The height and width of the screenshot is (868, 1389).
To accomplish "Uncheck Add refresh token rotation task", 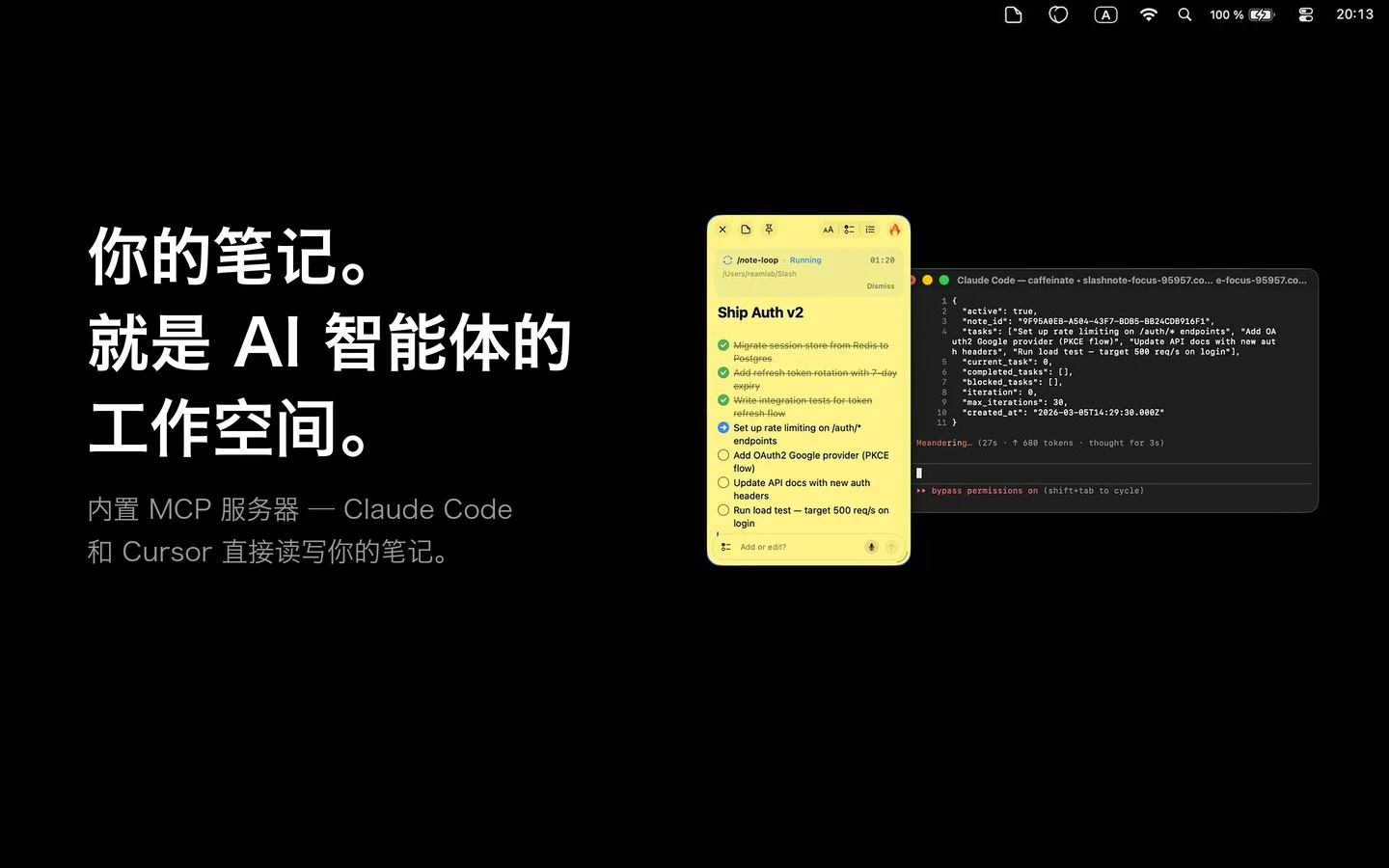I will 723,372.
